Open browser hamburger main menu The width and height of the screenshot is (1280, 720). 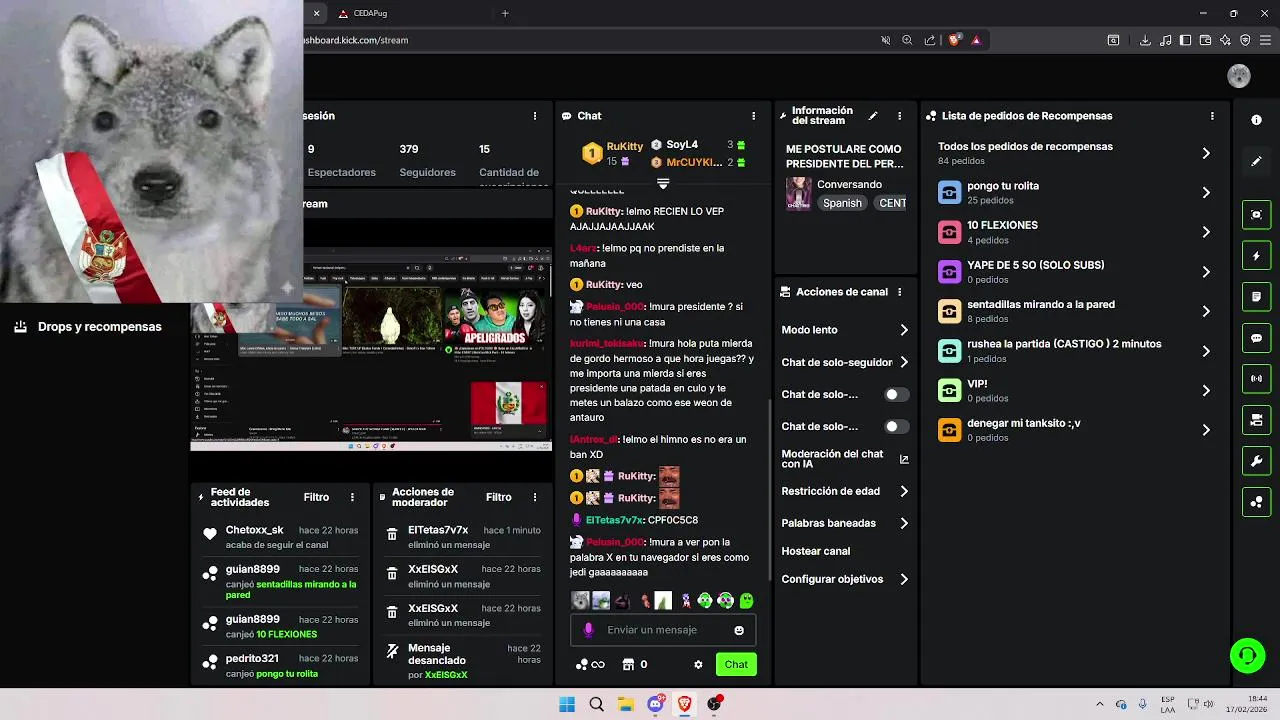pos(1265,40)
